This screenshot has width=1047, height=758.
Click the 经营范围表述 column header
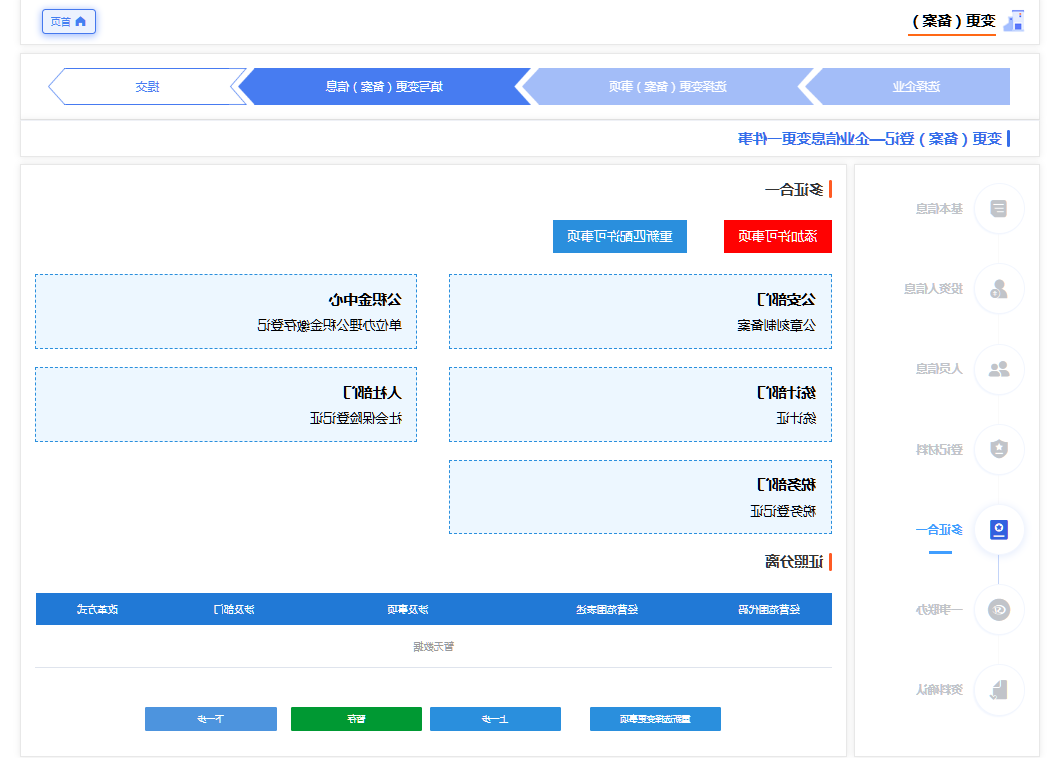tap(607, 609)
